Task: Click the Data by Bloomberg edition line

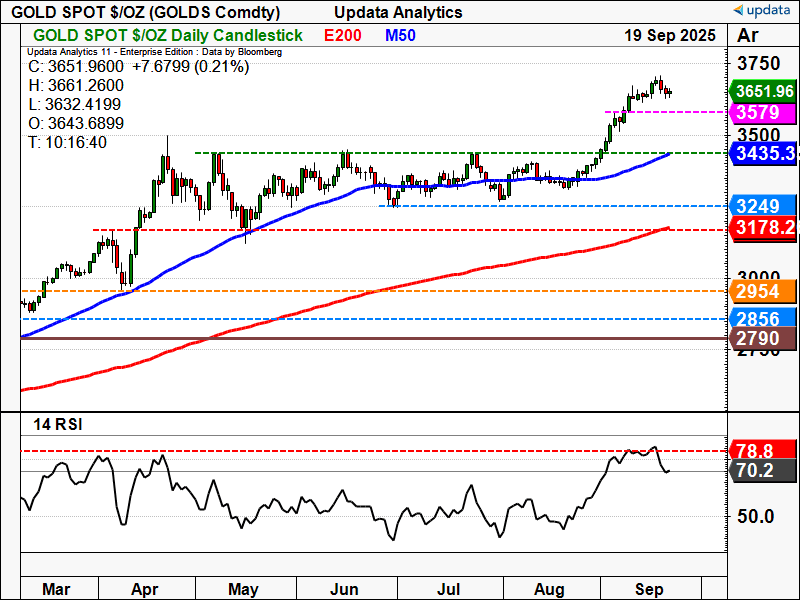Action: pos(155,52)
